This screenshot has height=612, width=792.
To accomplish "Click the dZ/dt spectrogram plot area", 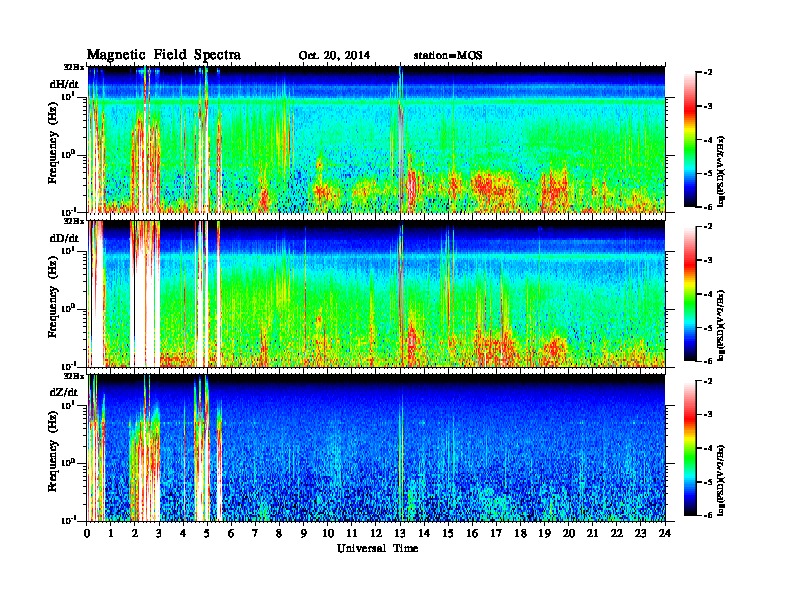I will pyautogui.click(x=376, y=448).
